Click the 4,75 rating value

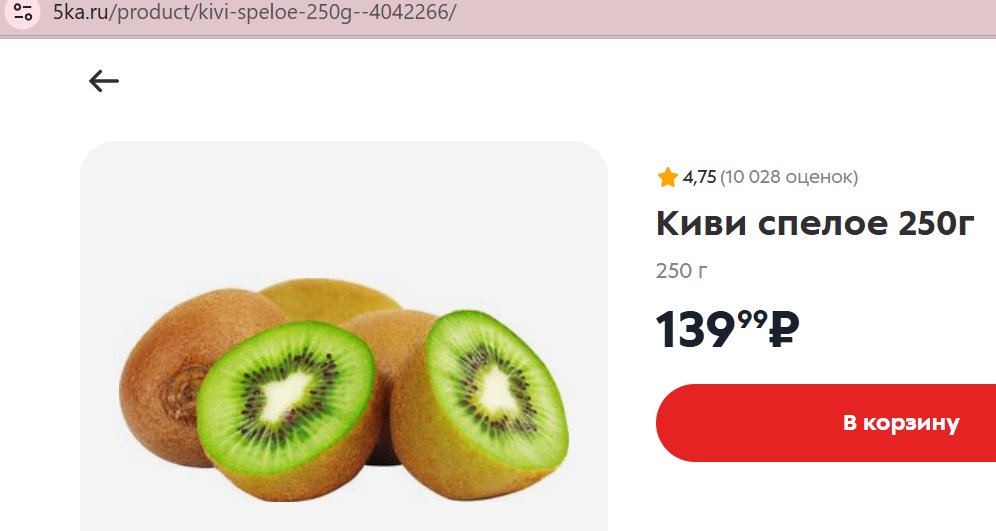tap(699, 177)
